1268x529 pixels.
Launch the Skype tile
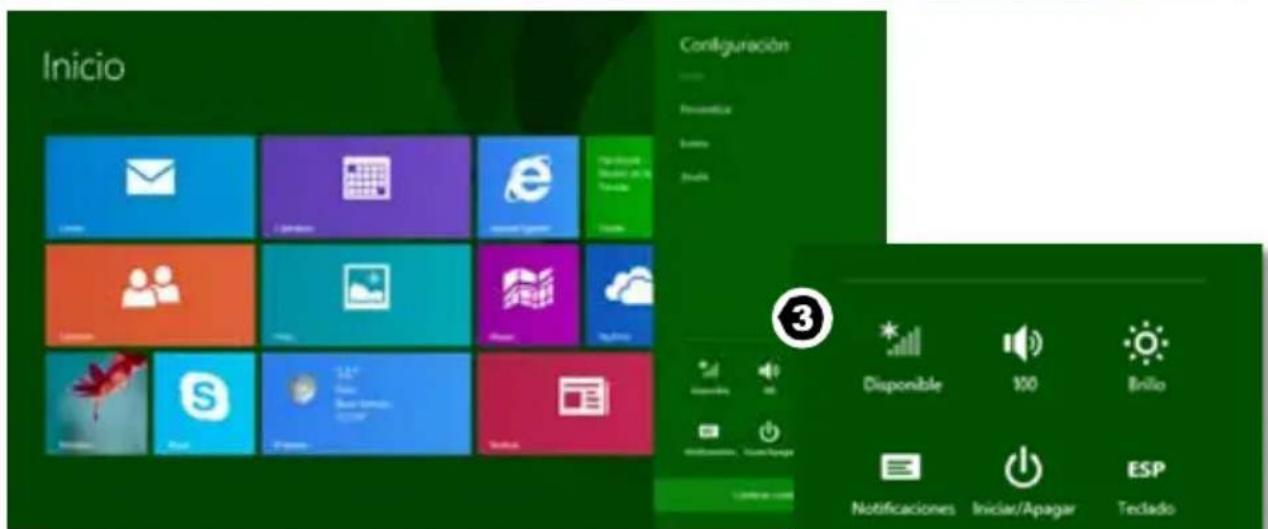[204, 404]
